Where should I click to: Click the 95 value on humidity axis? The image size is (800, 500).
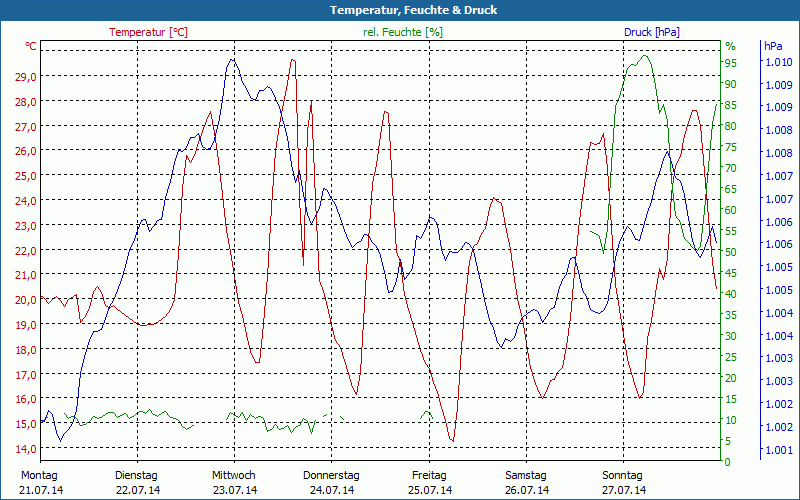tap(731, 62)
